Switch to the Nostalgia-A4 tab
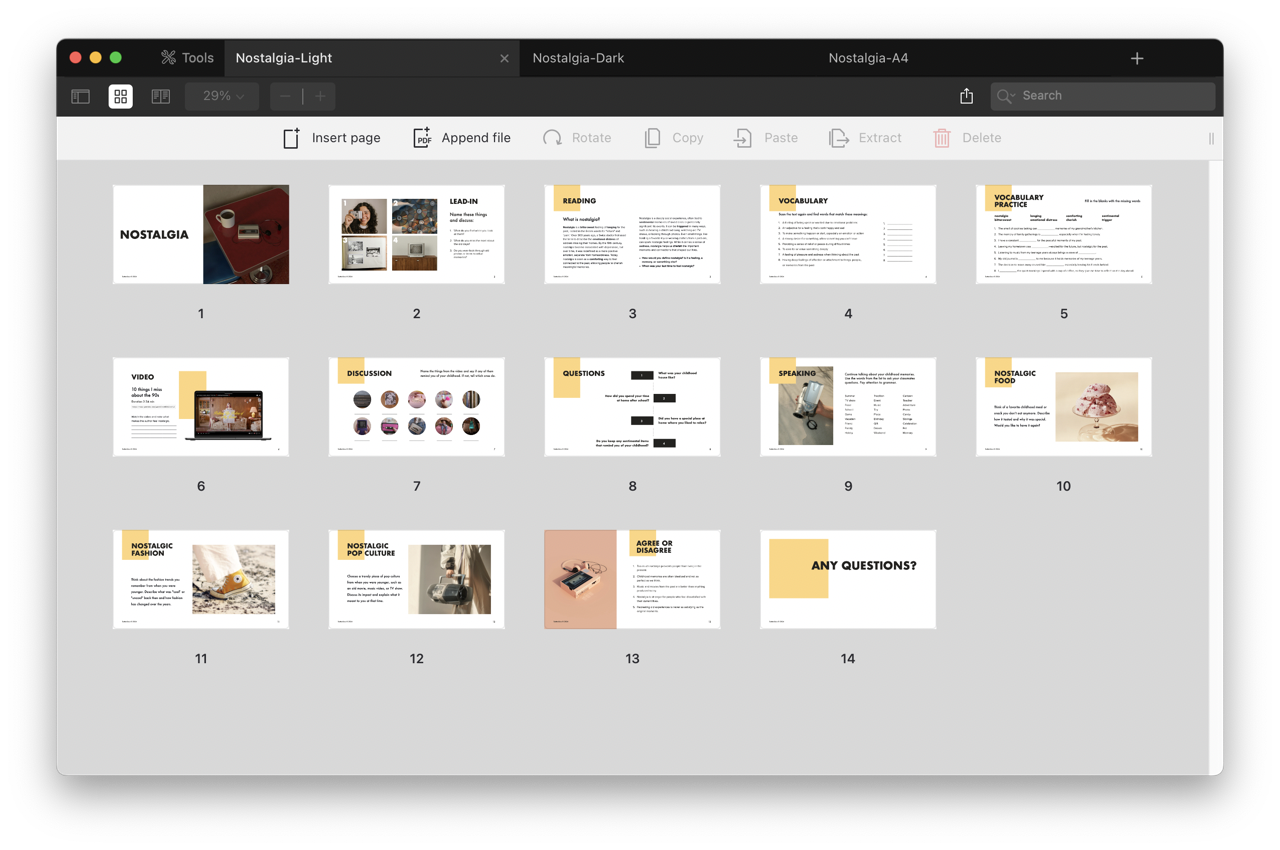 pyautogui.click(x=868, y=58)
